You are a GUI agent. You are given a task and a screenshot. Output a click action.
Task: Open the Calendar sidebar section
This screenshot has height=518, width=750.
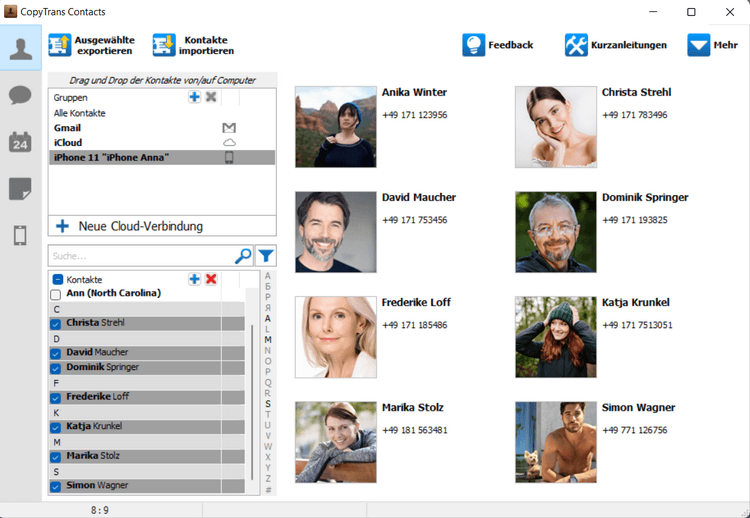click(21, 142)
